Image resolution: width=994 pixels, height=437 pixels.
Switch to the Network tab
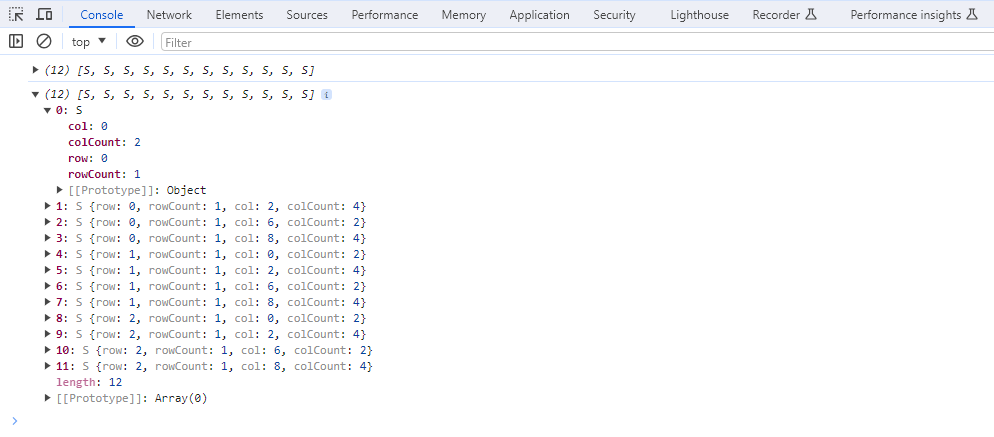tap(169, 15)
